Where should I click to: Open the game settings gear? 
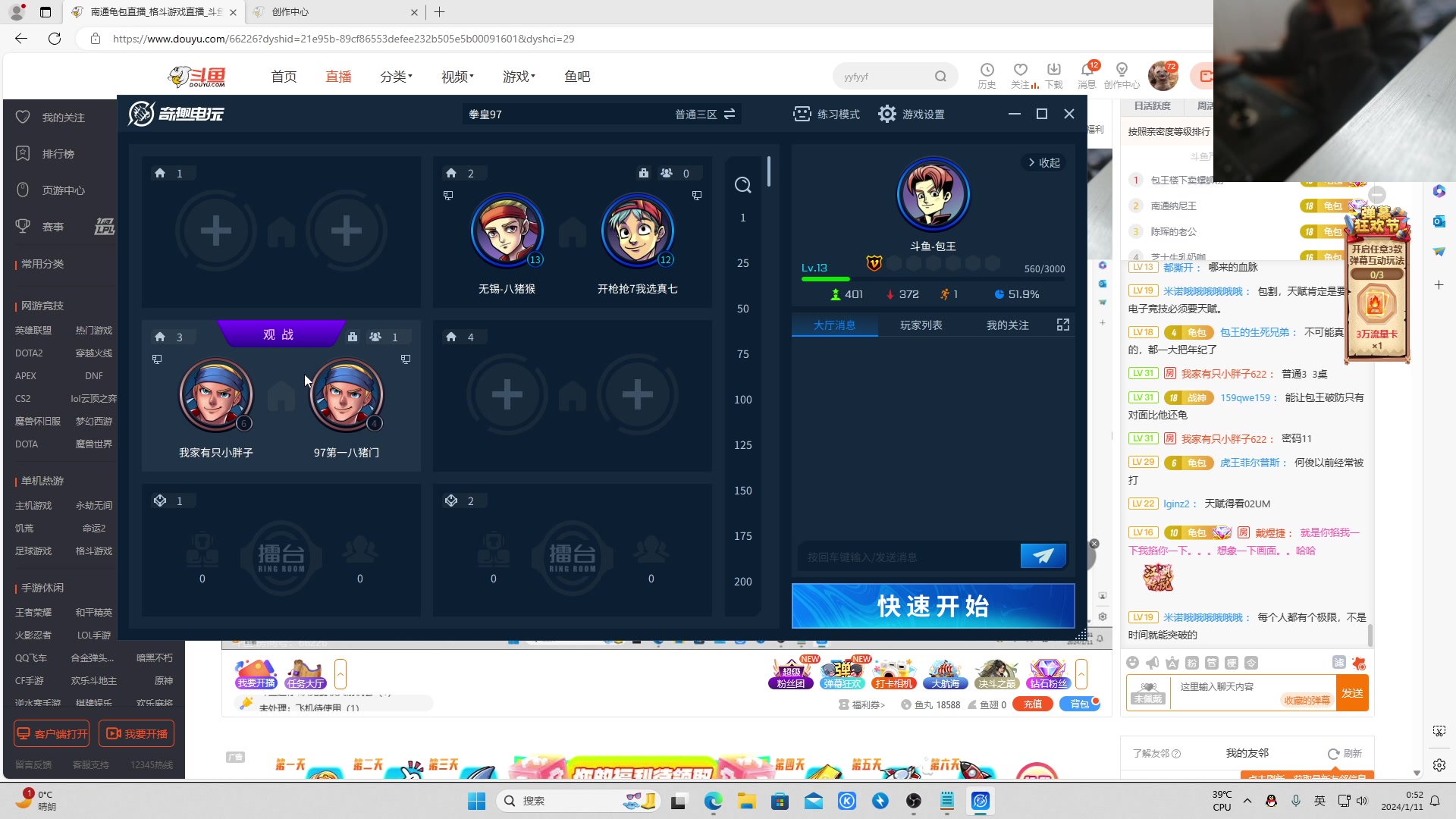886,114
